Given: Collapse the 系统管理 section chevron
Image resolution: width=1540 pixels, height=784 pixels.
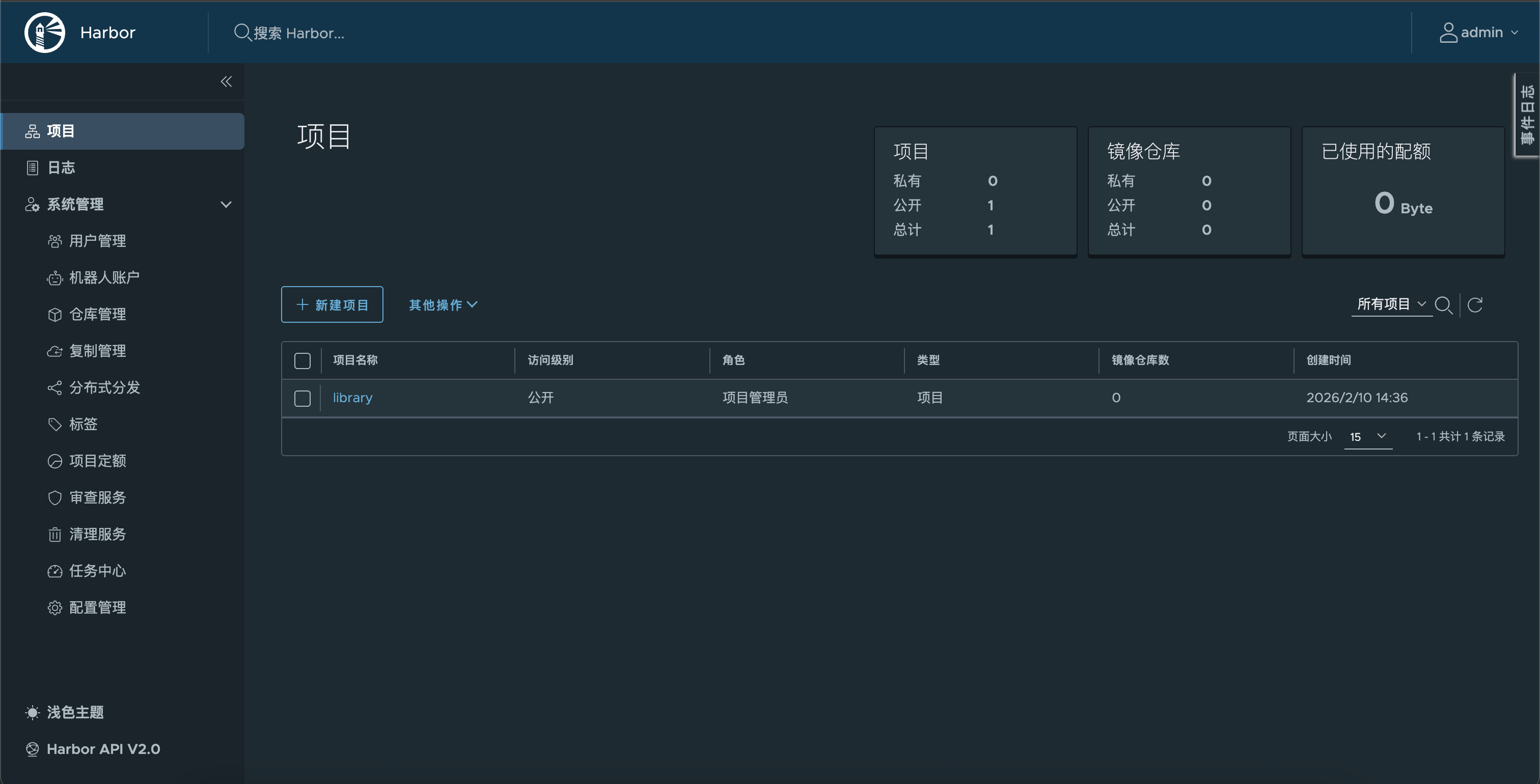Looking at the screenshot, I should pos(226,204).
